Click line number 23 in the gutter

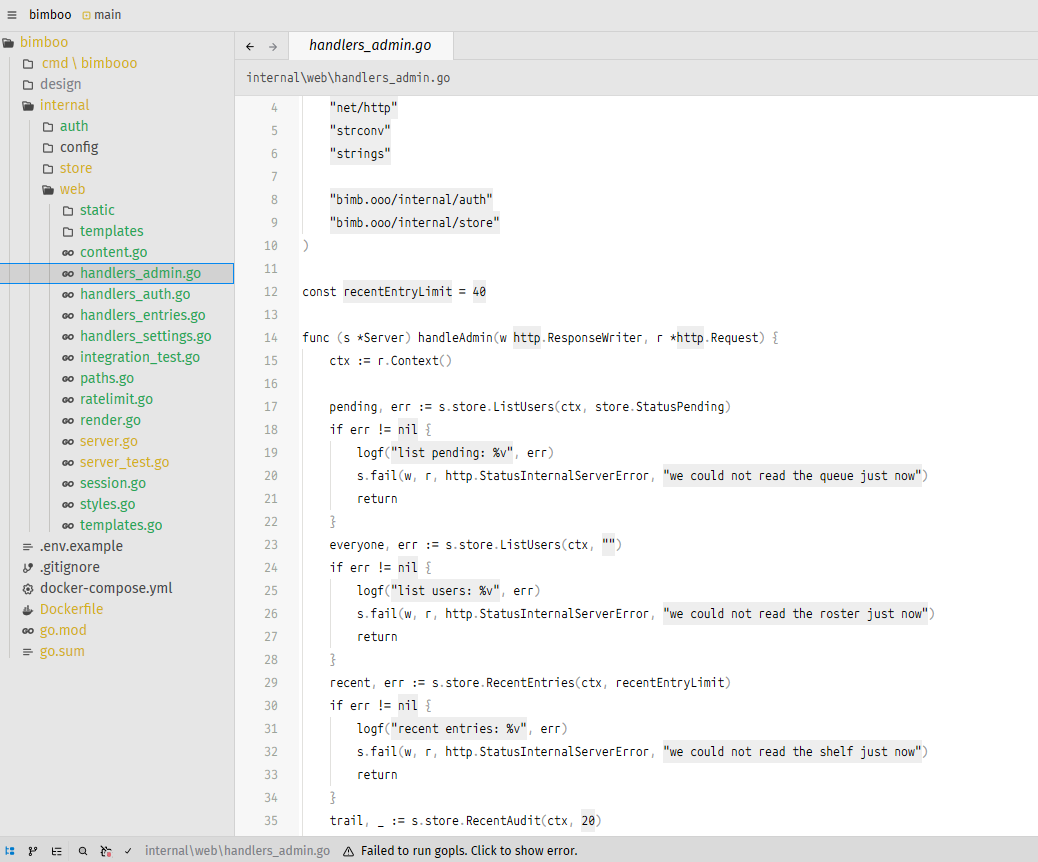[x=271, y=545]
